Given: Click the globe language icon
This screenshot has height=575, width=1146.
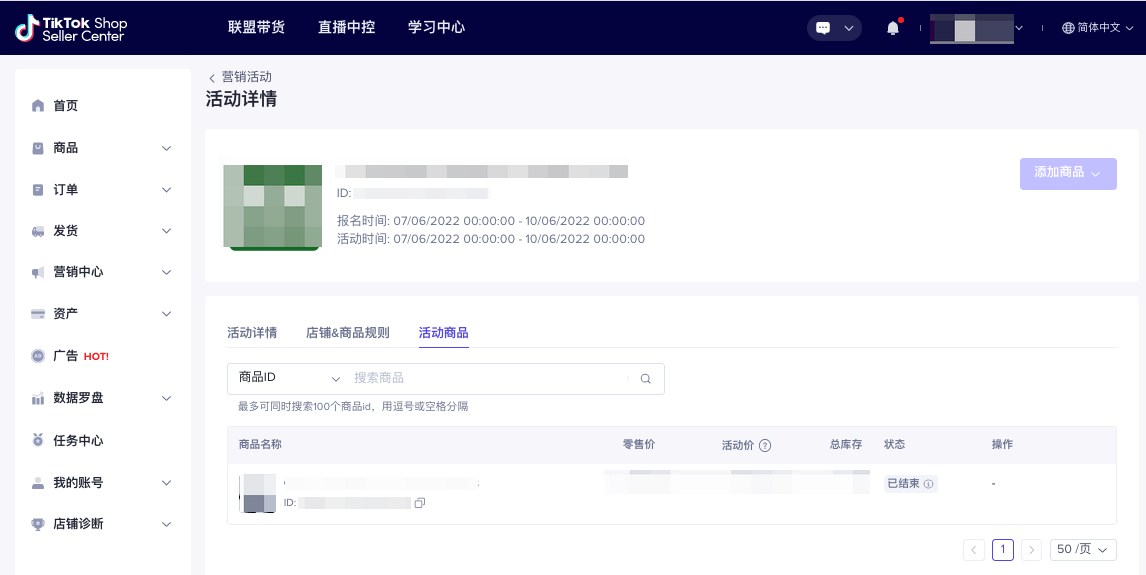Looking at the screenshot, I should [x=1068, y=28].
